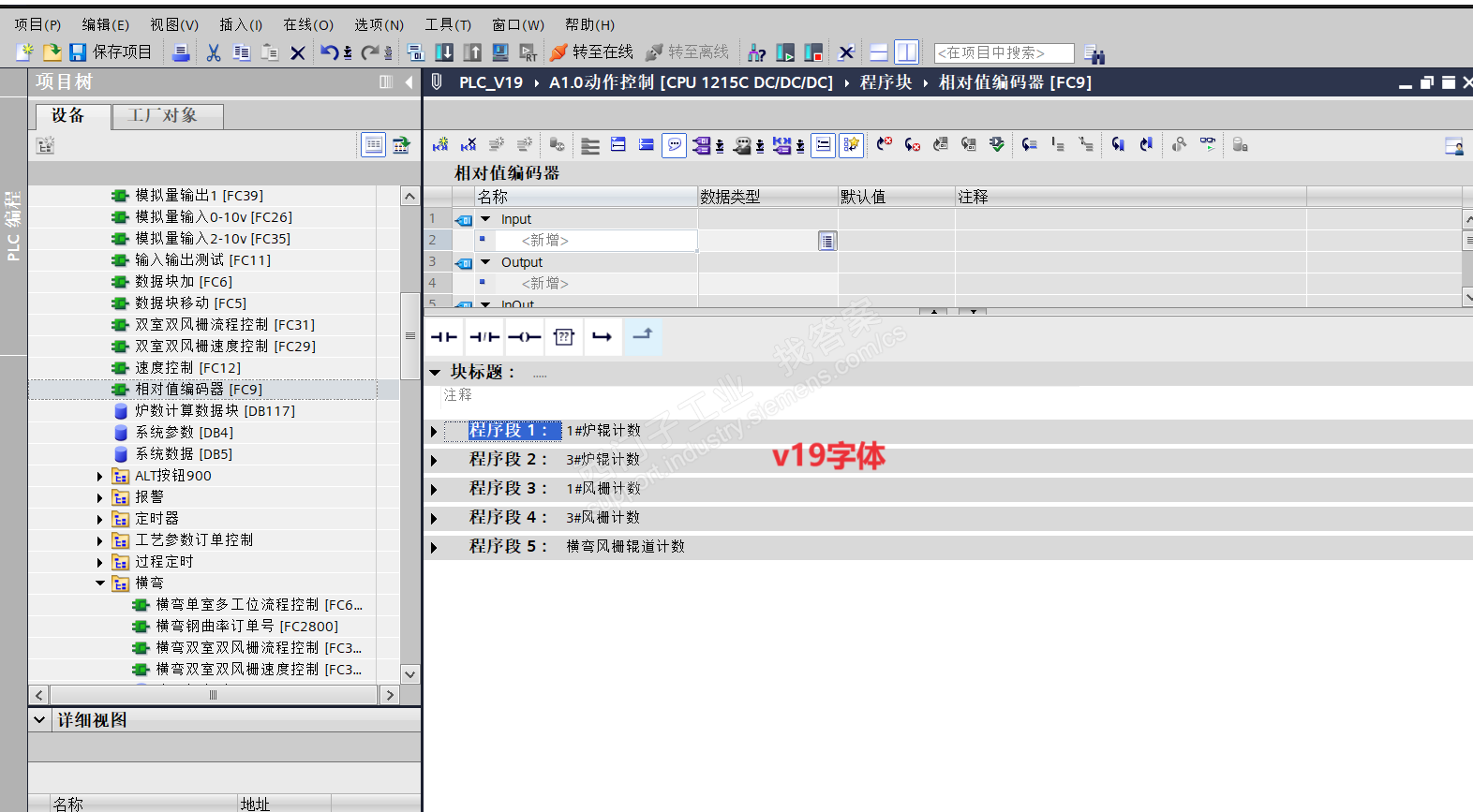Split editor vertically with the split icon
The image size is (1473, 812).
coord(906,52)
